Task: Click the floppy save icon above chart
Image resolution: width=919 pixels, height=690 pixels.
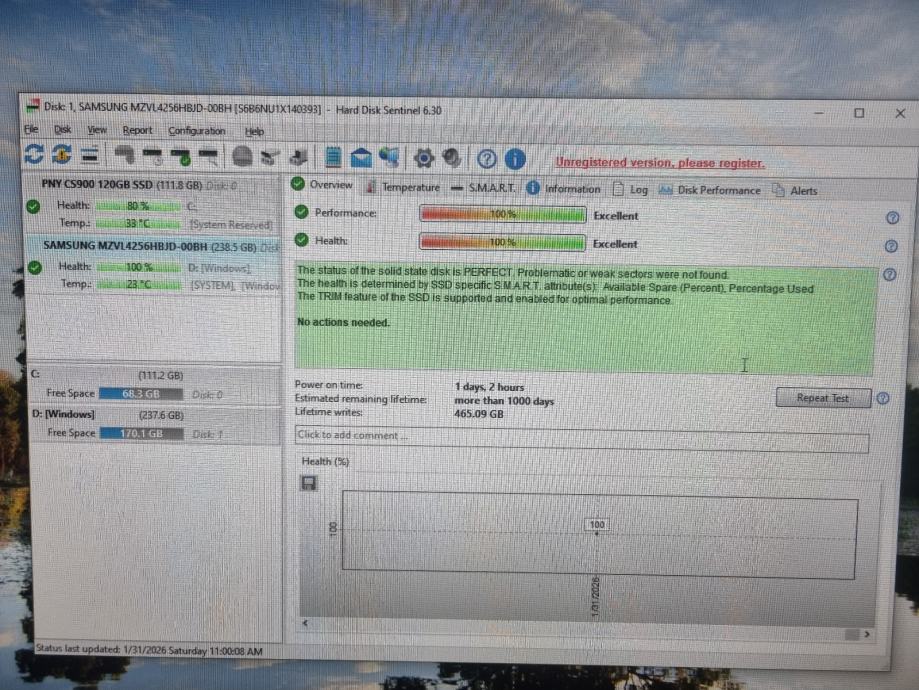Action: pos(309,483)
